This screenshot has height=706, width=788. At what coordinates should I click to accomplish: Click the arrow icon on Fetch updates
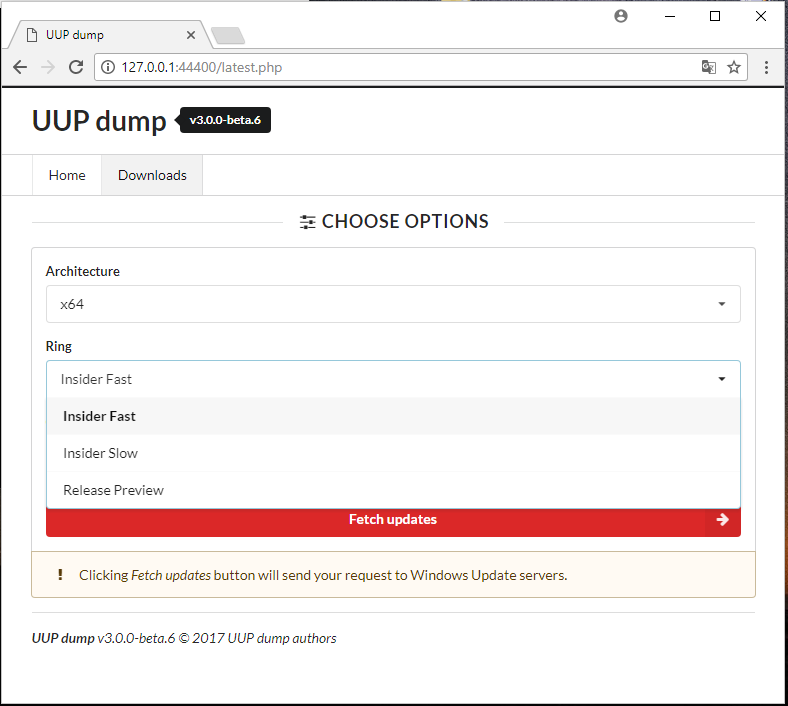[722, 520]
